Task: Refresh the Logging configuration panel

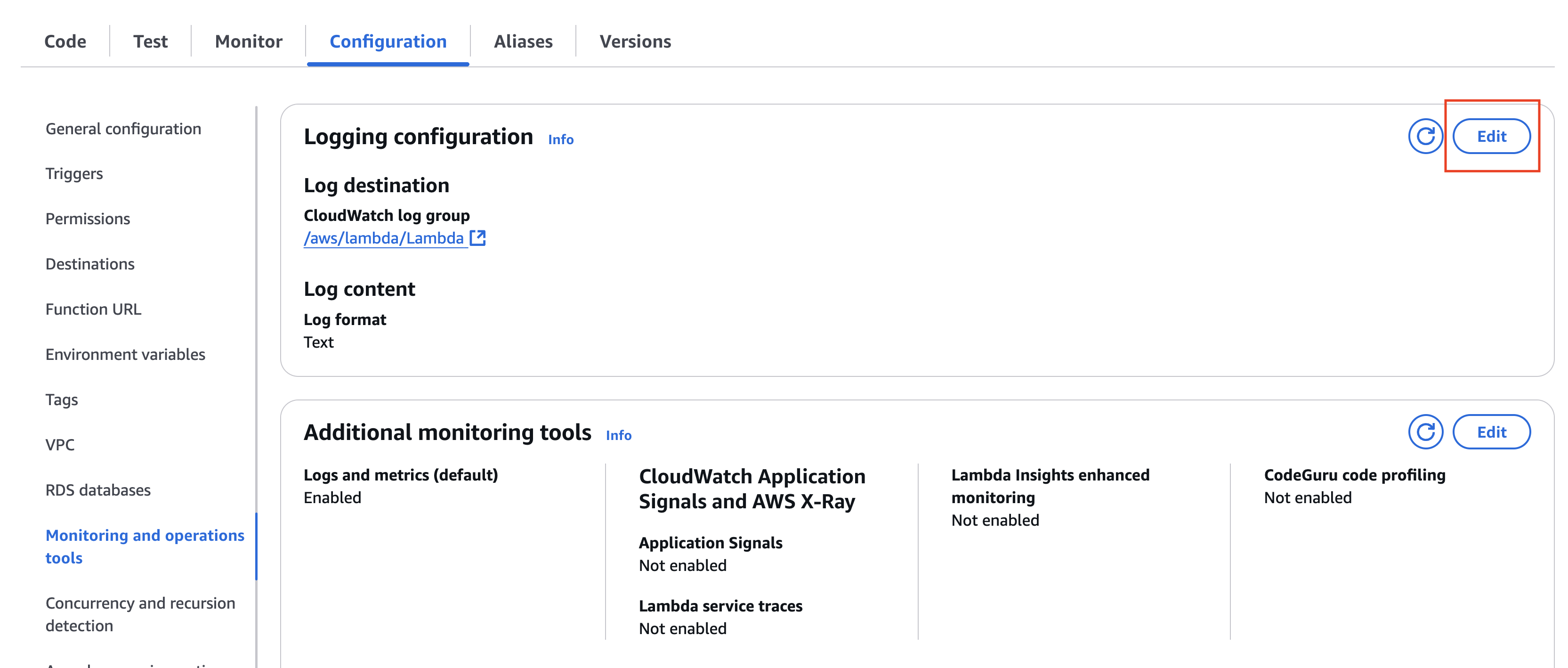Action: pos(1425,137)
